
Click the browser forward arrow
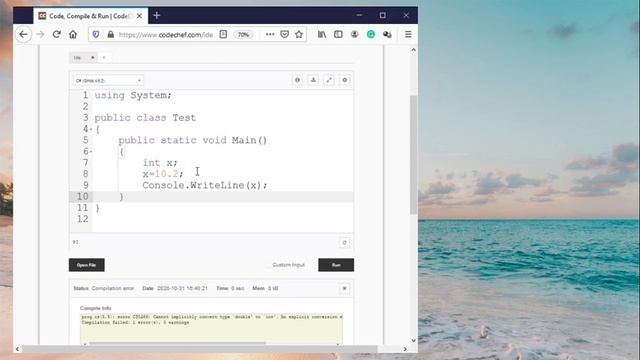pos(40,34)
